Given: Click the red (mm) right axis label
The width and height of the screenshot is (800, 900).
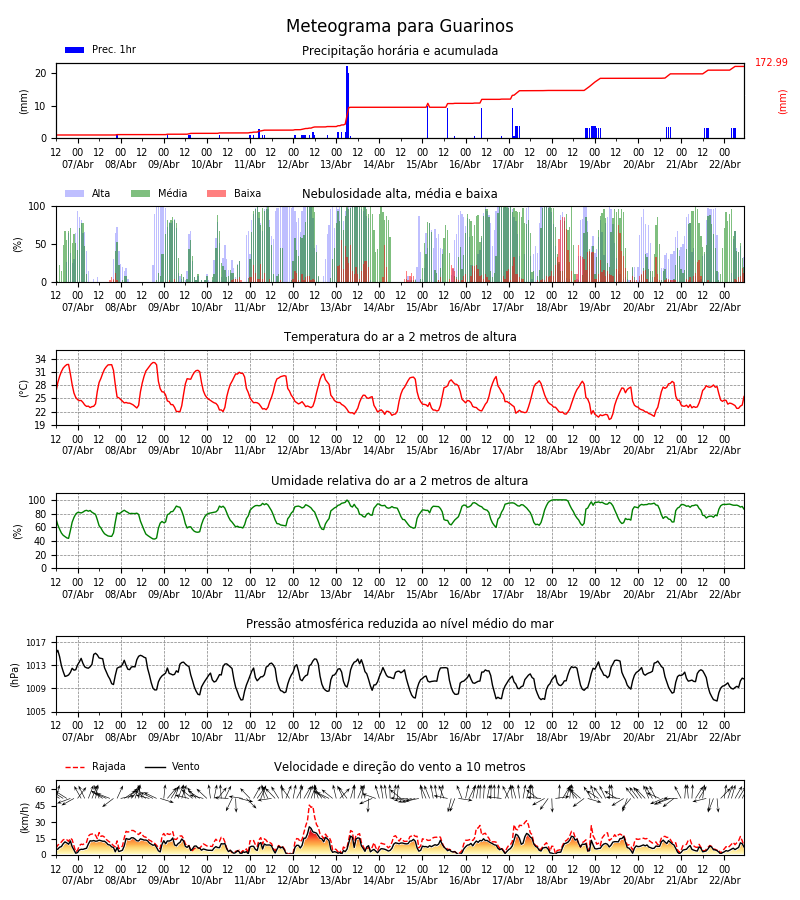Looking at the screenshot, I should (x=783, y=101).
